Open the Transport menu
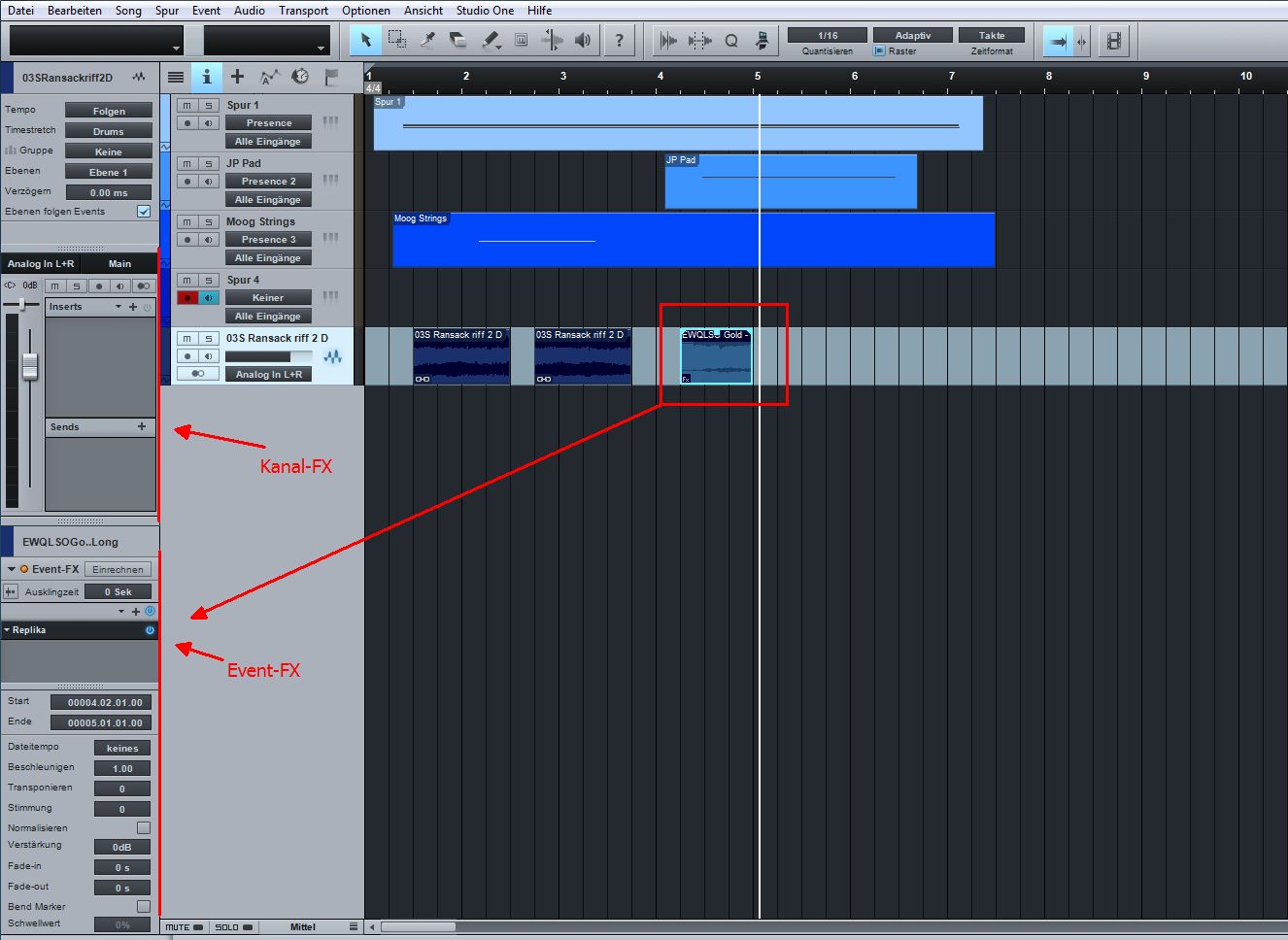 (303, 10)
